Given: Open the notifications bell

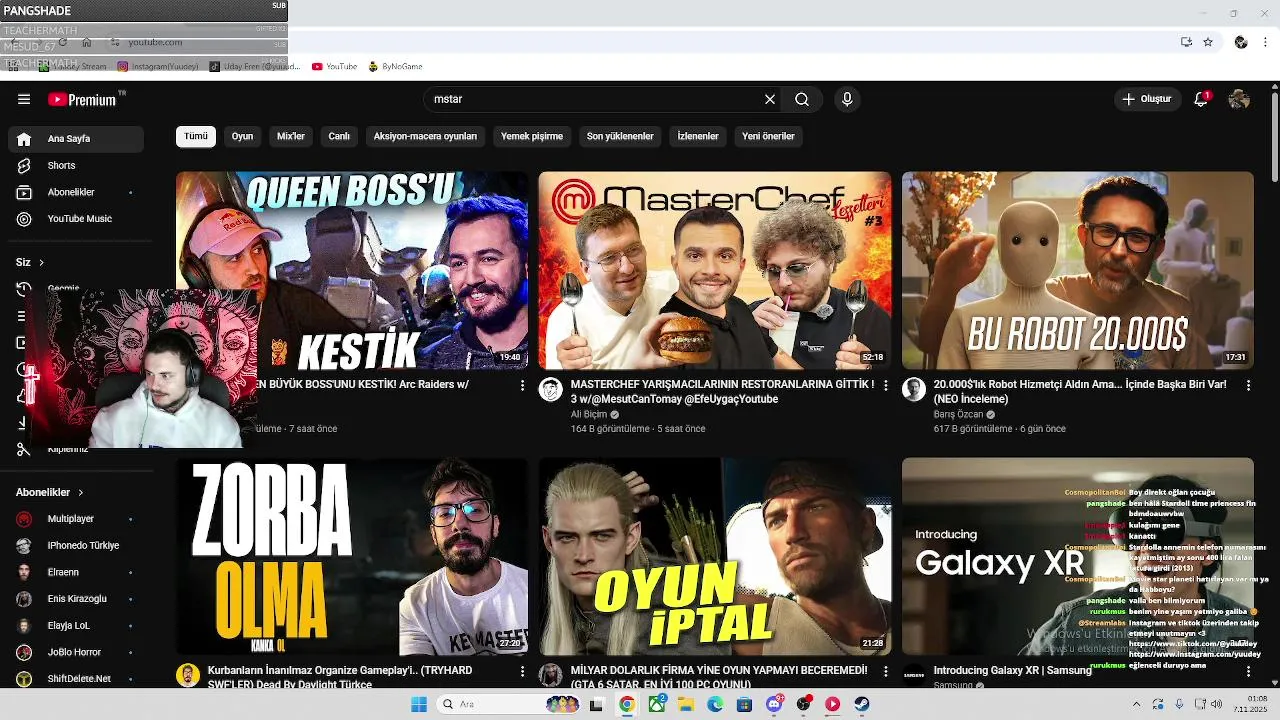Looking at the screenshot, I should click(1201, 99).
